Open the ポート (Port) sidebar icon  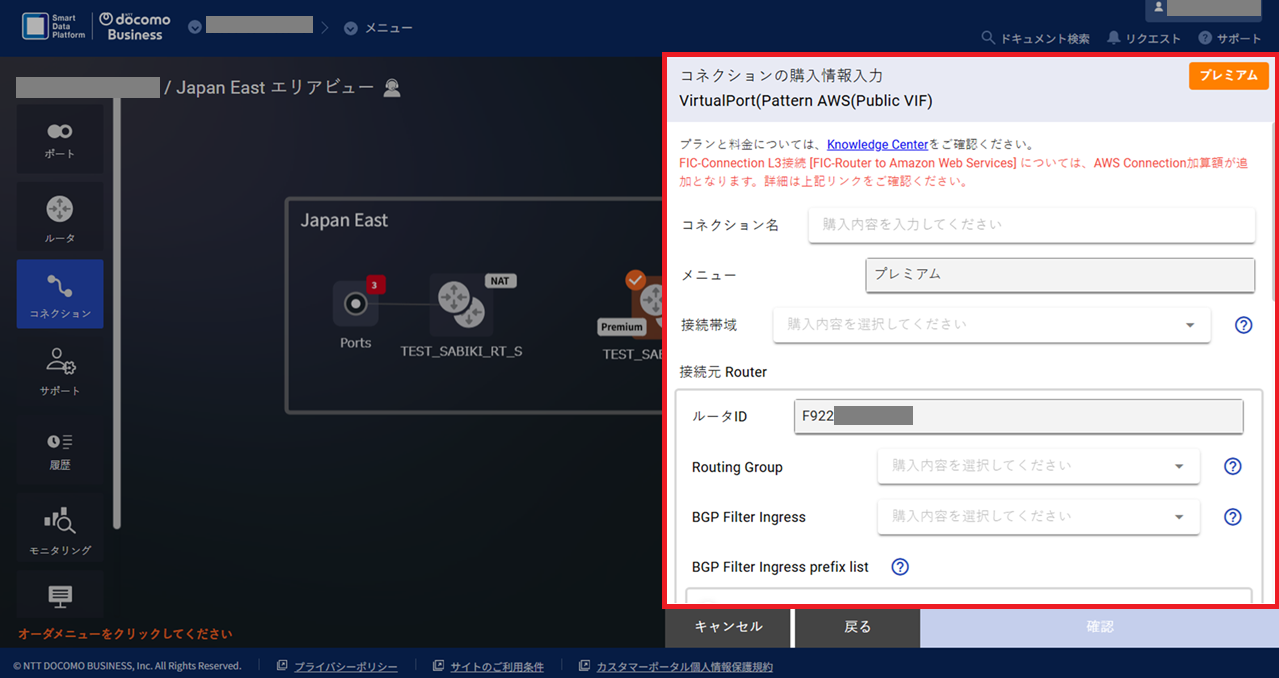click(59, 139)
